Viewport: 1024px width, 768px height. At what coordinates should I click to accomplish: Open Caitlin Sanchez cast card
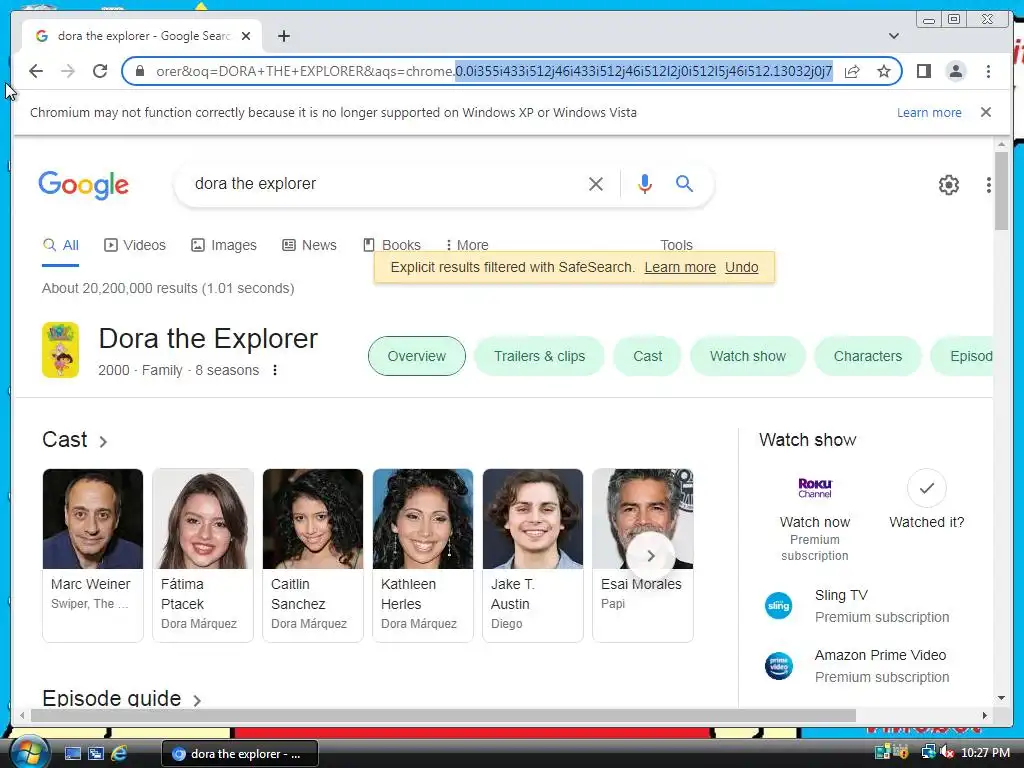coord(313,555)
